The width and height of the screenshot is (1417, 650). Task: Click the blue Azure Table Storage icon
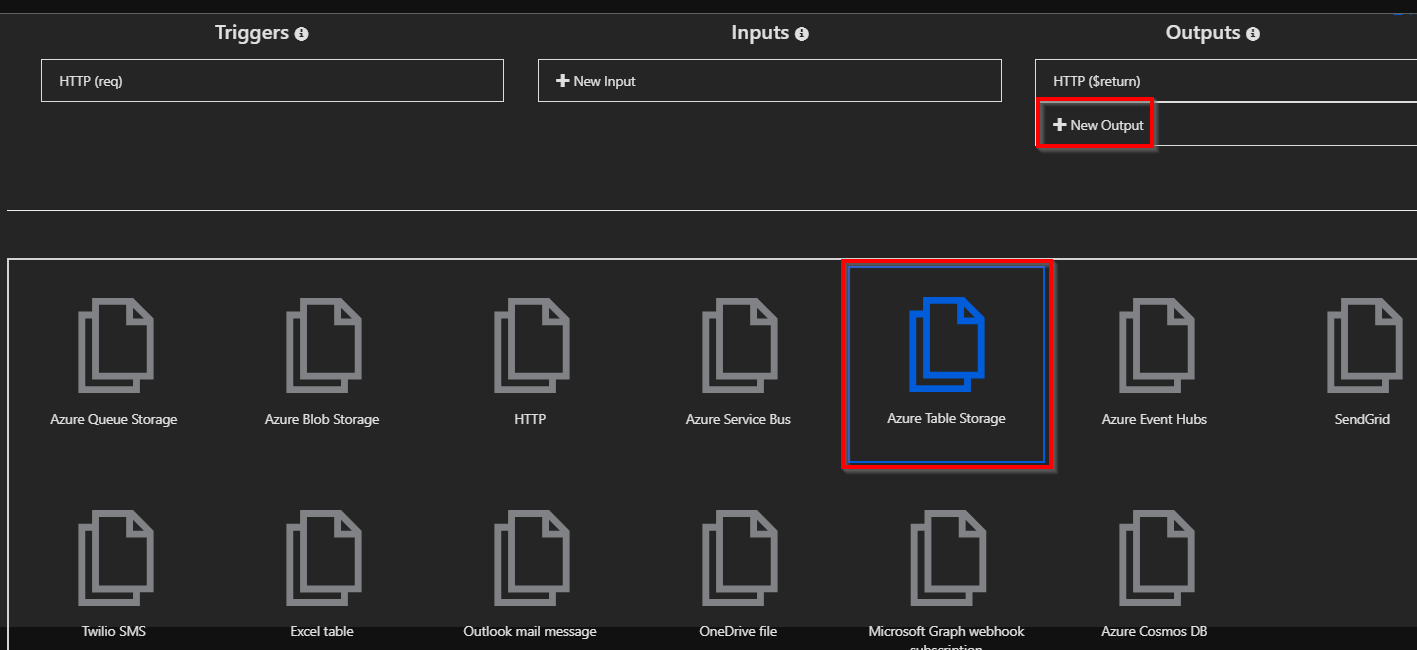(946, 345)
